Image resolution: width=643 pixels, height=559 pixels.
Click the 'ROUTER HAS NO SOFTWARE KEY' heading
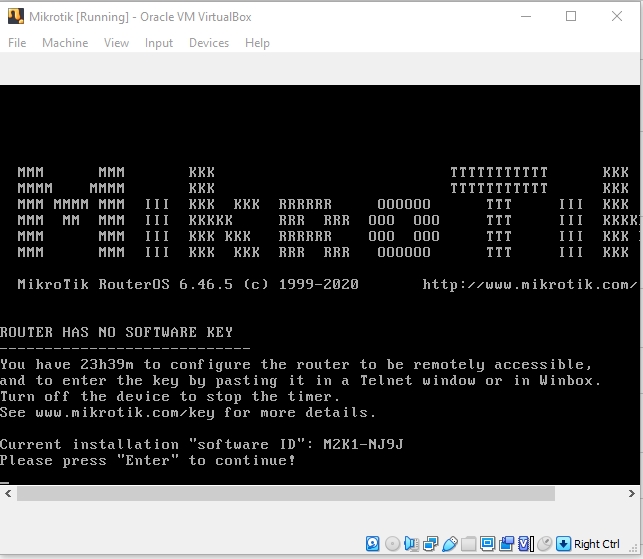tap(116, 332)
